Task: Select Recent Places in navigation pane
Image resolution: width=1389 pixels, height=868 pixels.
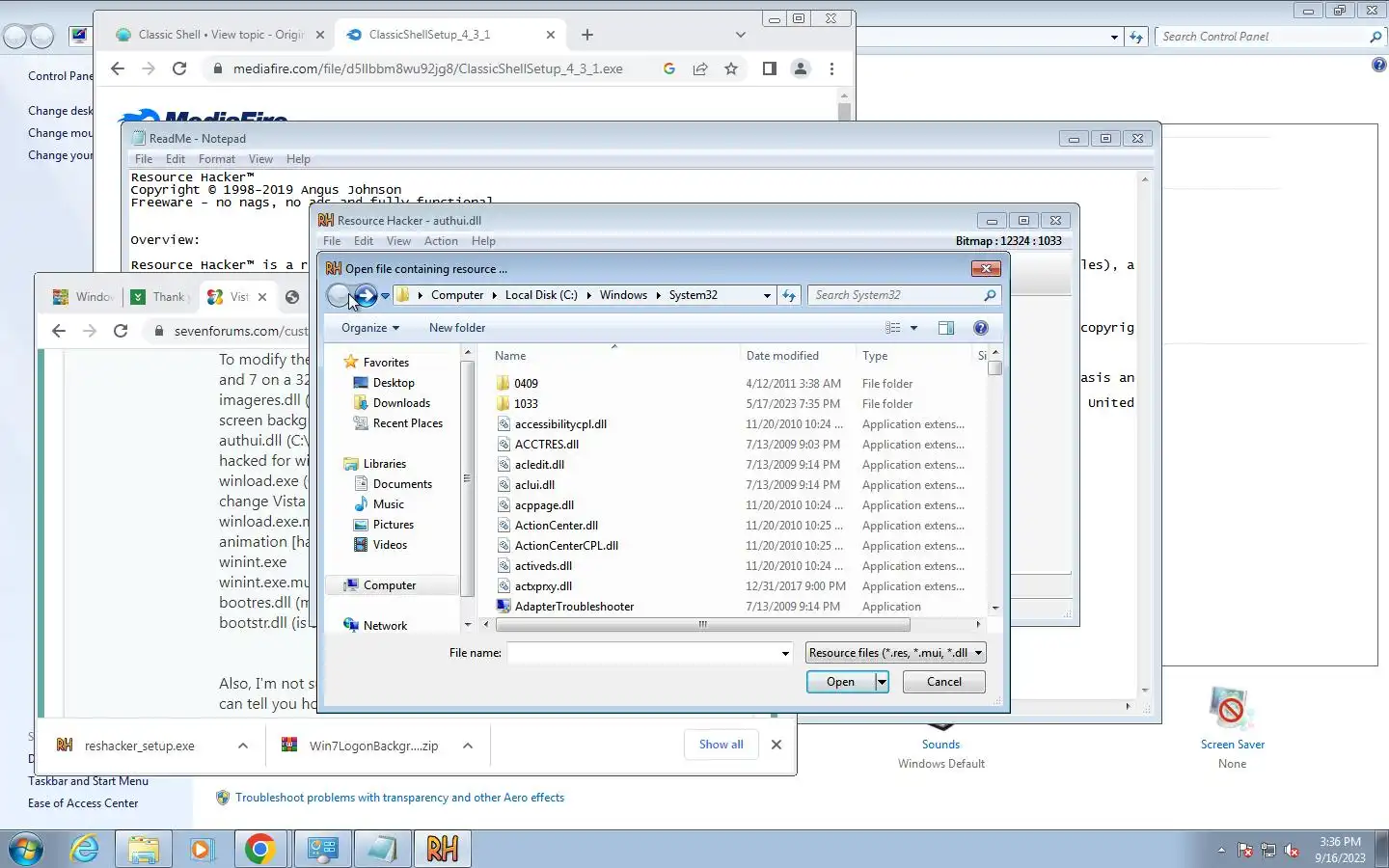Action: 407,423
